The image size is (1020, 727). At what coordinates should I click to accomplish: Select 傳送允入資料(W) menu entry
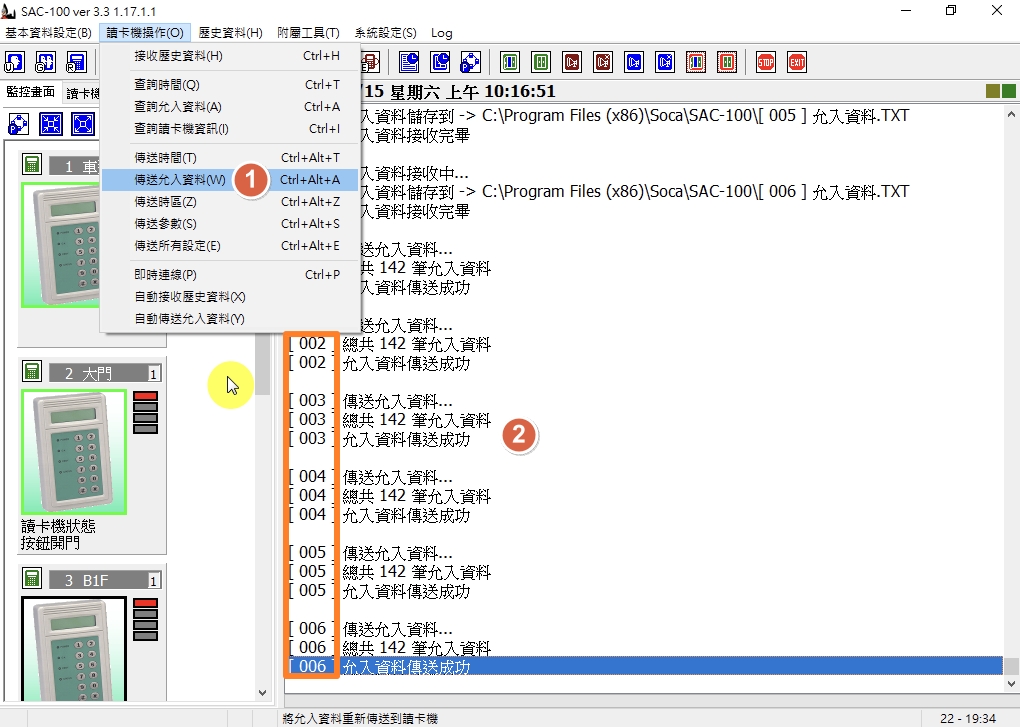[x=230, y=179]
